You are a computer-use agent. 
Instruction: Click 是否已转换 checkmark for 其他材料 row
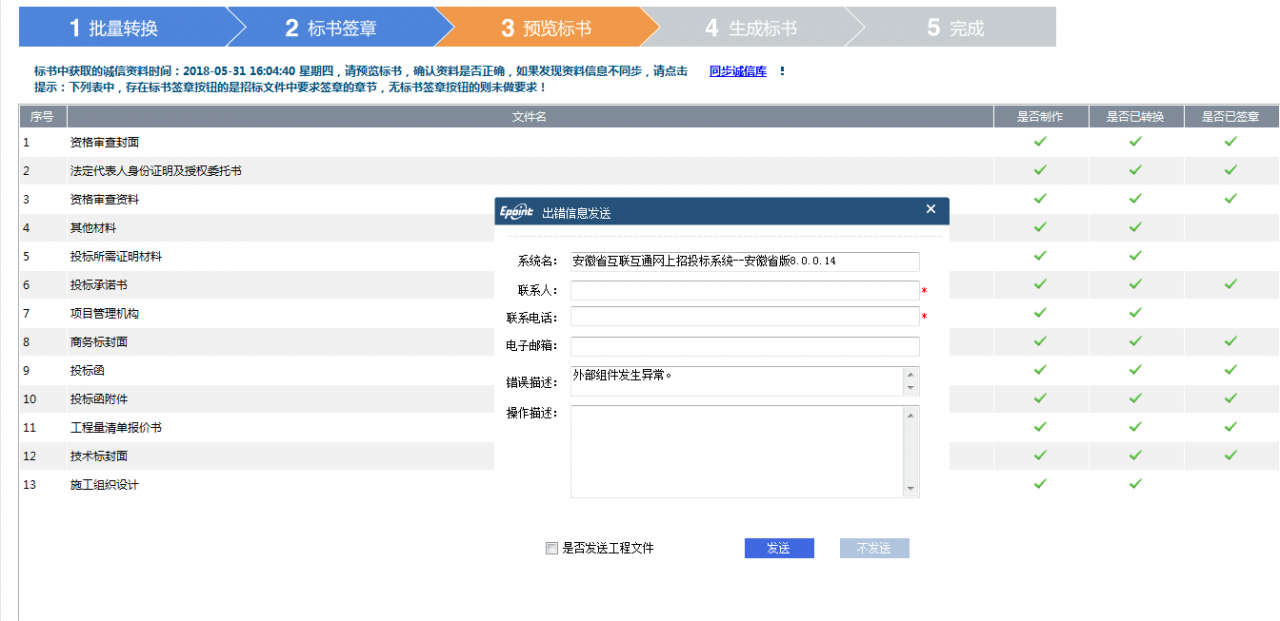click(1135, 227)
